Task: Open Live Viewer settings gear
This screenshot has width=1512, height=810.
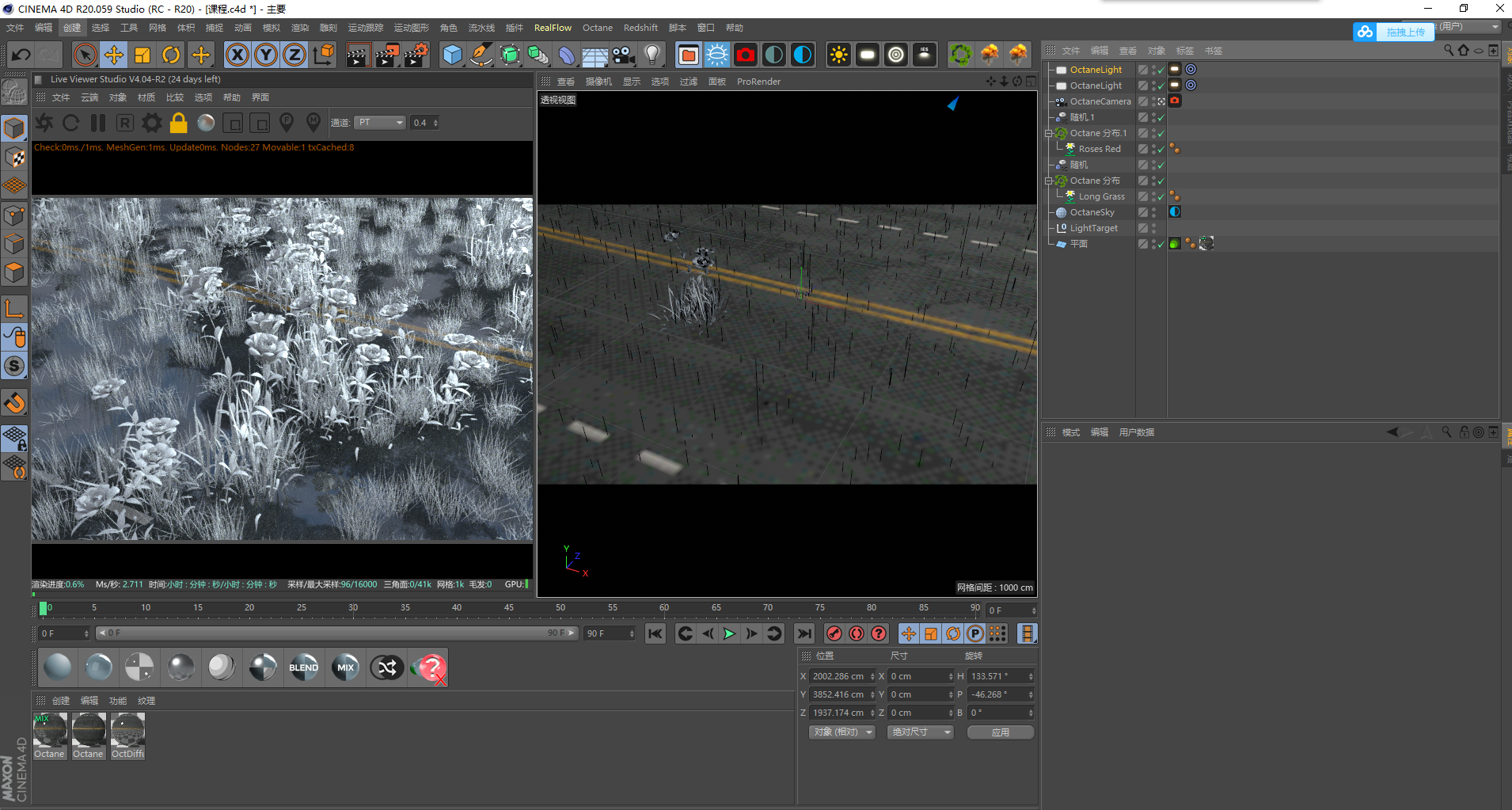Action: 152,123
